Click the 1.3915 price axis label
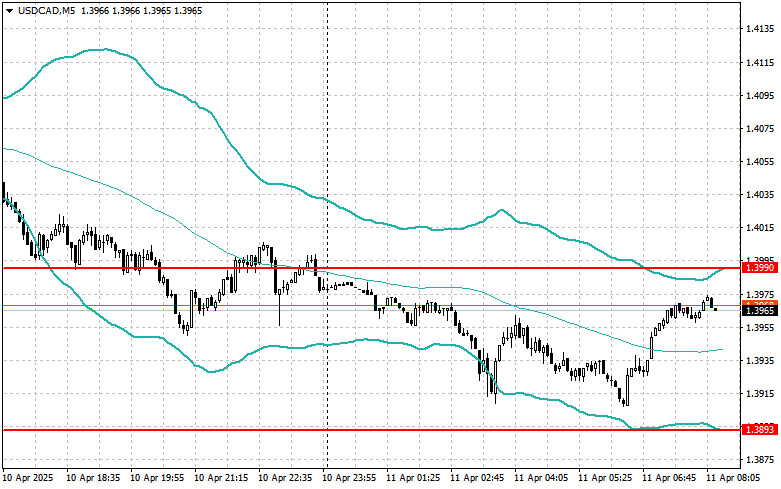Image resolution: width=781 pixels, height=489 pixels. click(760, 393)
